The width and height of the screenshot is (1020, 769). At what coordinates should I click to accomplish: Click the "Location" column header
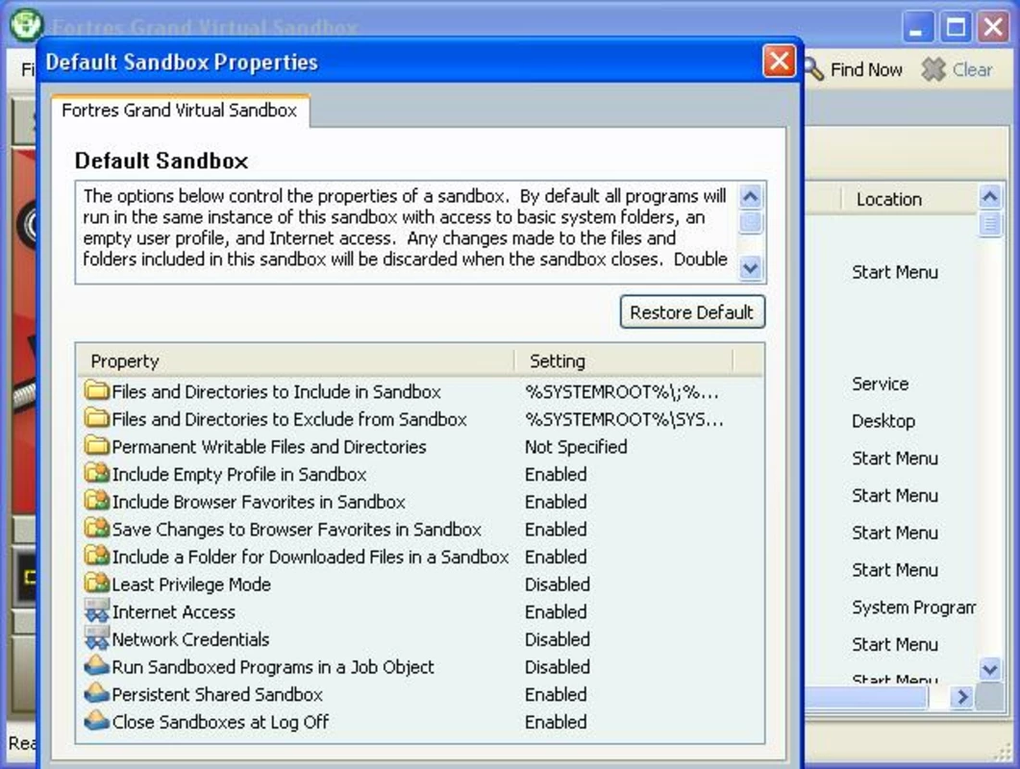[x=888, y=198]
